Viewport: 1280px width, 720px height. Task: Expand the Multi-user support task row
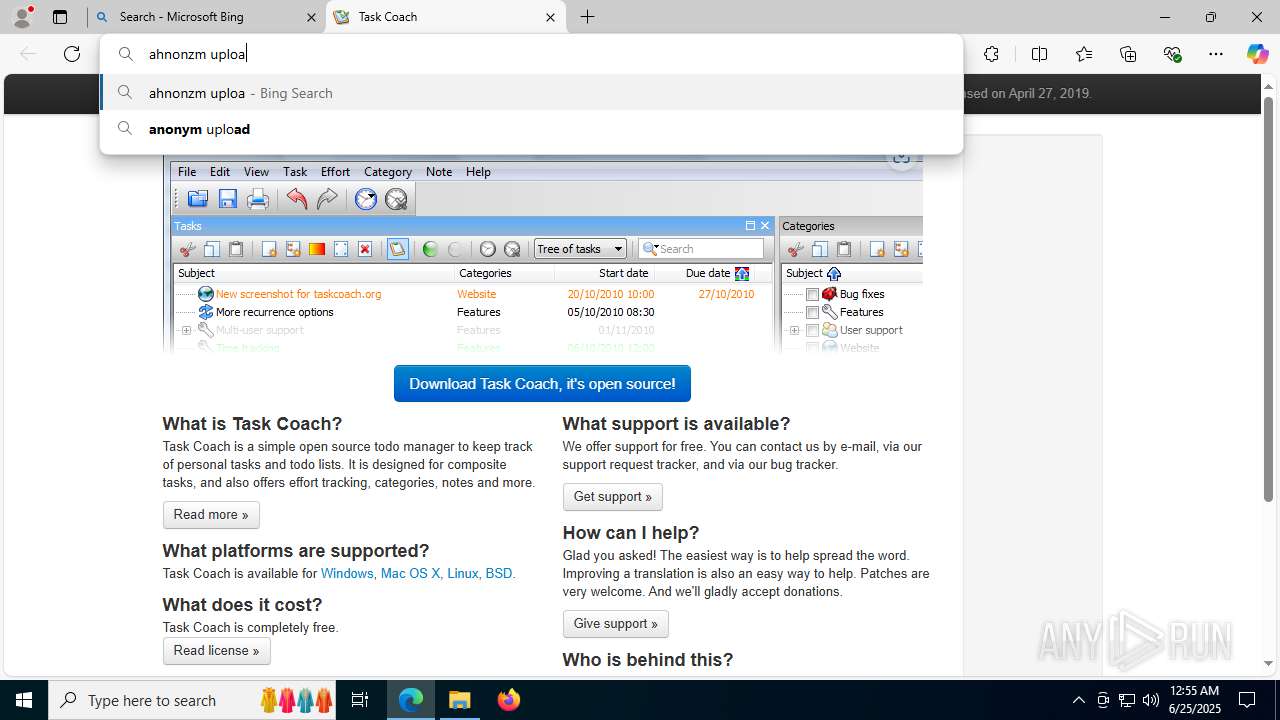point(186,330)
